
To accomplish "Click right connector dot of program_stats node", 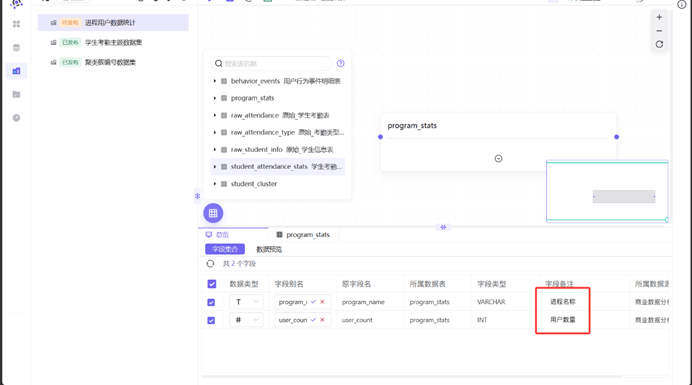I will pos(617,137).
